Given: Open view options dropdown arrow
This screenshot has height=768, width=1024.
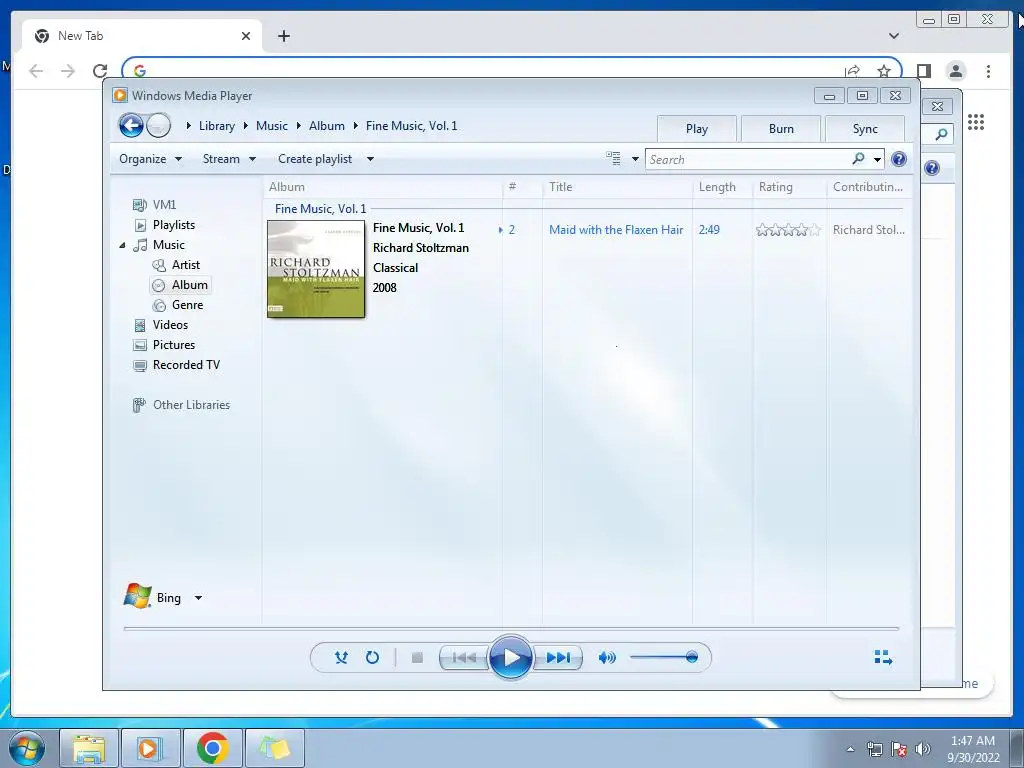Looking at the screenshot, I should pyautogui.click(x=635, y=159).
